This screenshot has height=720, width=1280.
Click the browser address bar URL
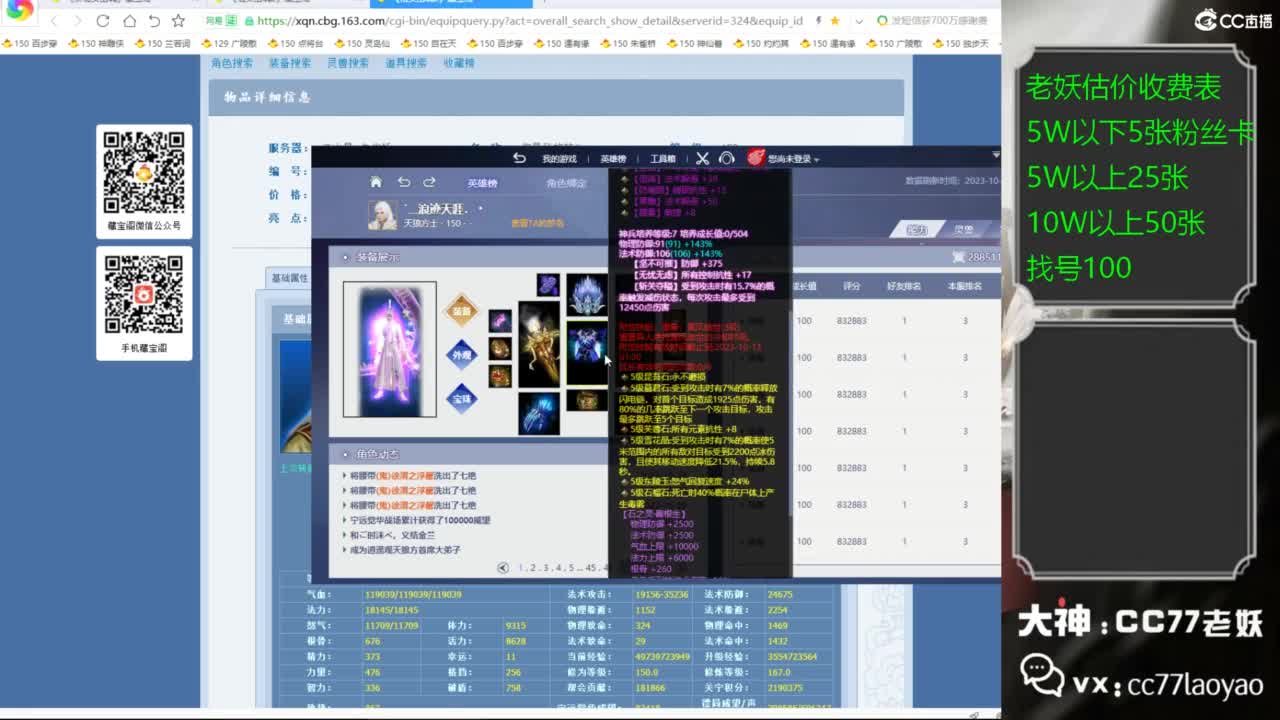tap(530, 21)
